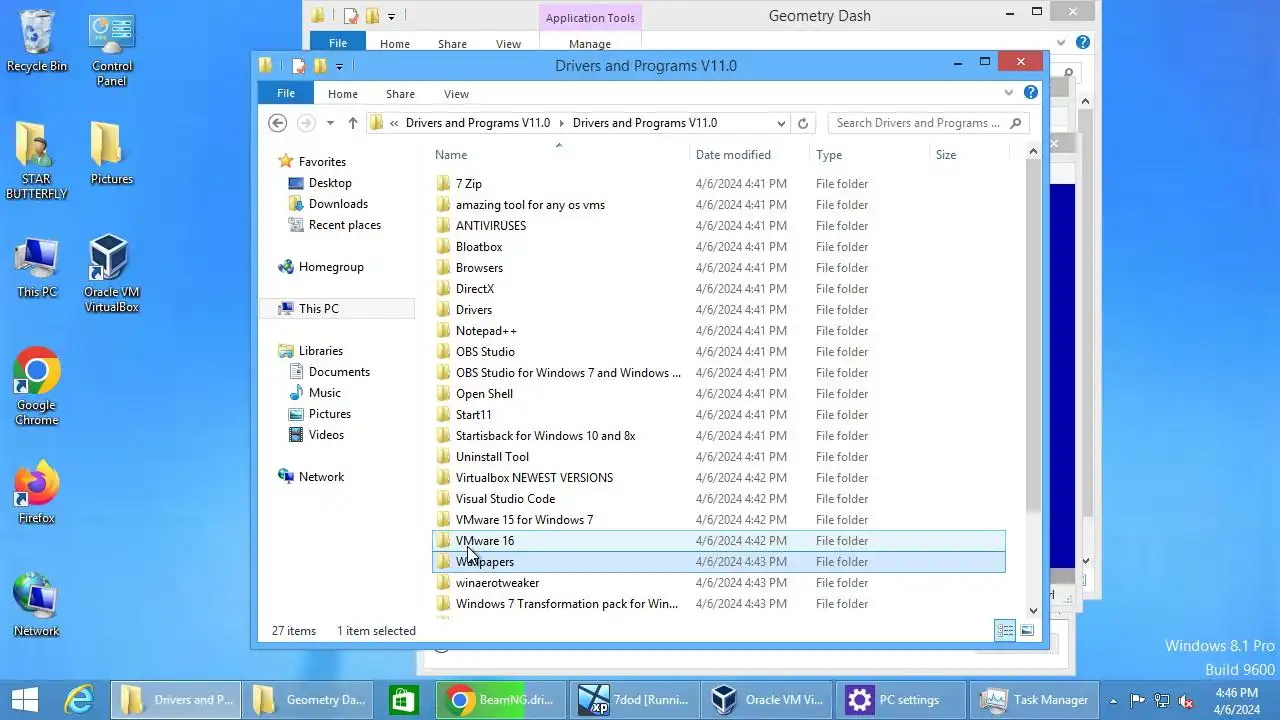Switch to Task Manager on the taskbar

(1035, 700)
